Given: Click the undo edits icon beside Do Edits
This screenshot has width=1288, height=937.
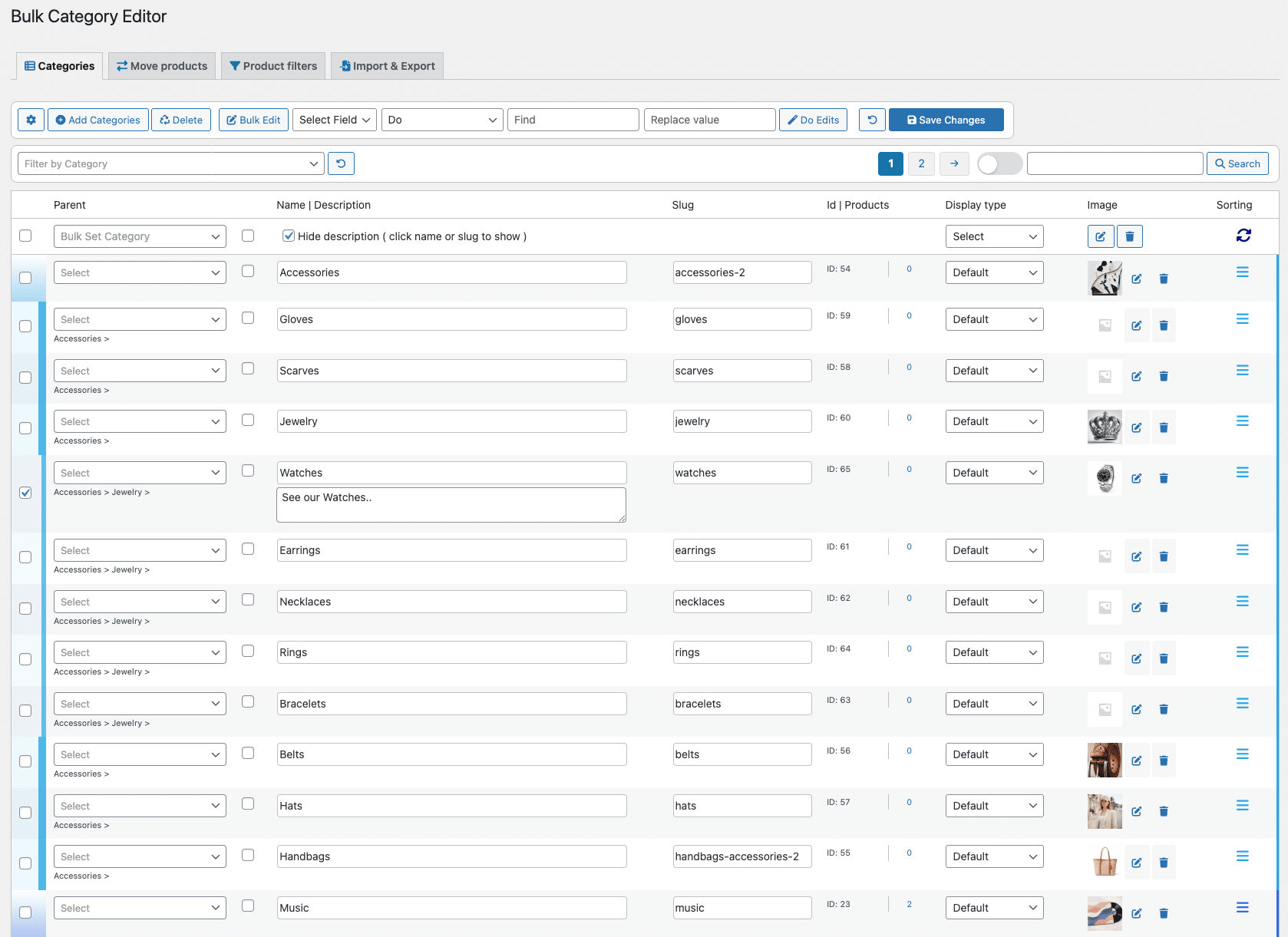Looking at the screenshot, I should pos(872,120).
